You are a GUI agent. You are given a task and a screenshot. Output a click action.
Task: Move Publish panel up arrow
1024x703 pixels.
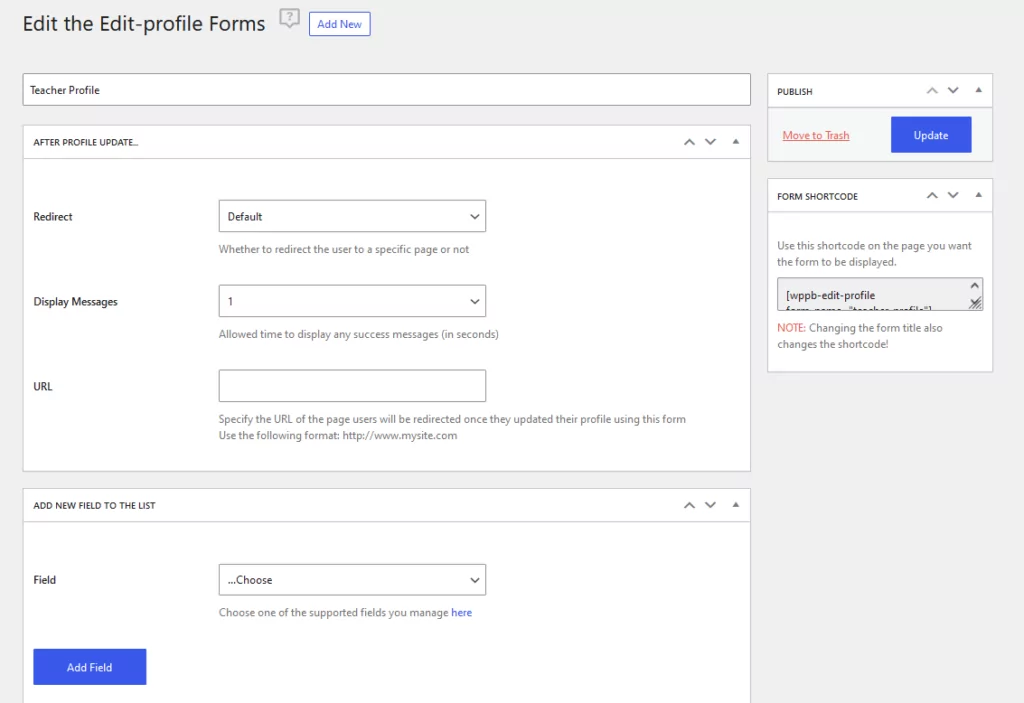tap(932, 91)
